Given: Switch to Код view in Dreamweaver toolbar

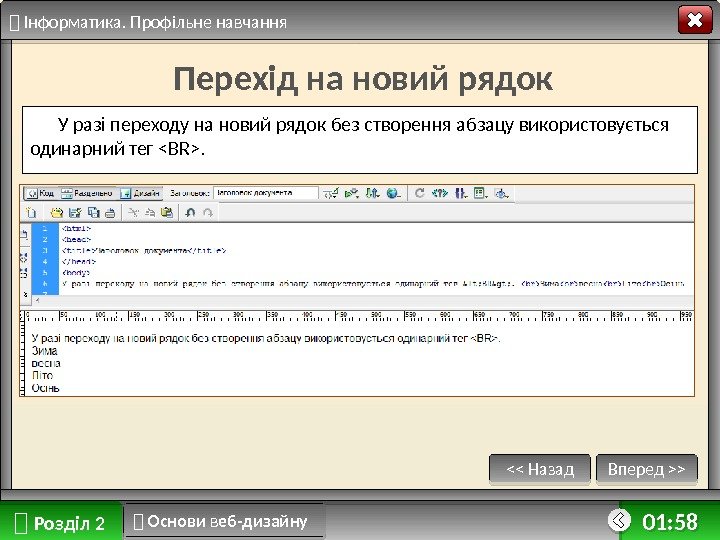Looking at the screenshot, I should coord(40,193).
